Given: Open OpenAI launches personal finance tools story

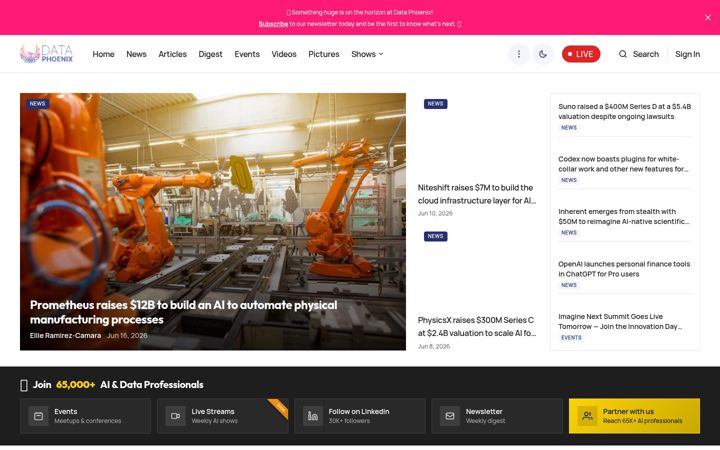Looking at the screenshot, I should point(624,269).
